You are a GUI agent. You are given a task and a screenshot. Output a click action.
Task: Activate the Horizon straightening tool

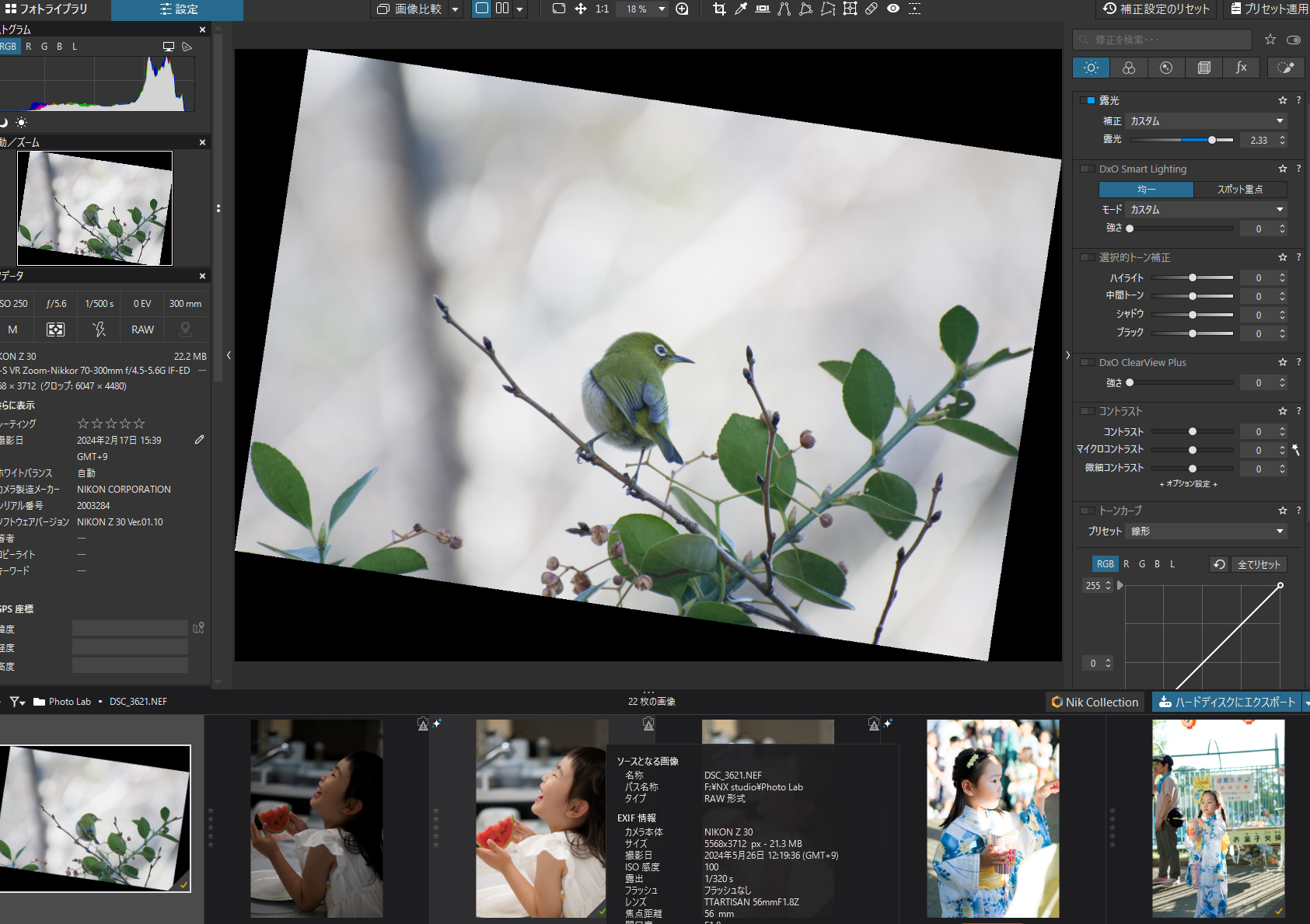pyautogui.click(x=763, y=9)
